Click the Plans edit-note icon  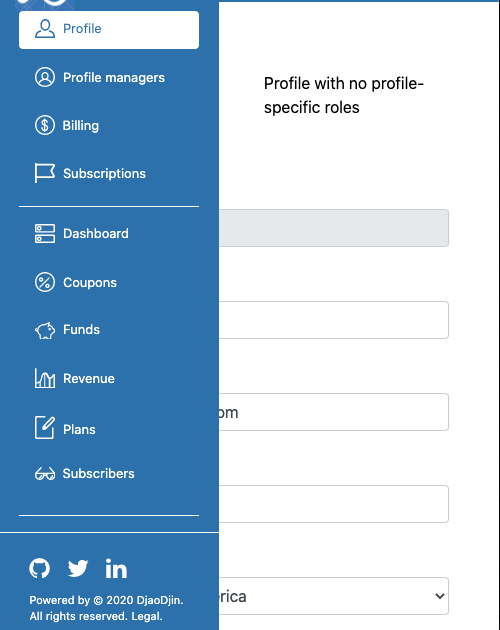45,428
